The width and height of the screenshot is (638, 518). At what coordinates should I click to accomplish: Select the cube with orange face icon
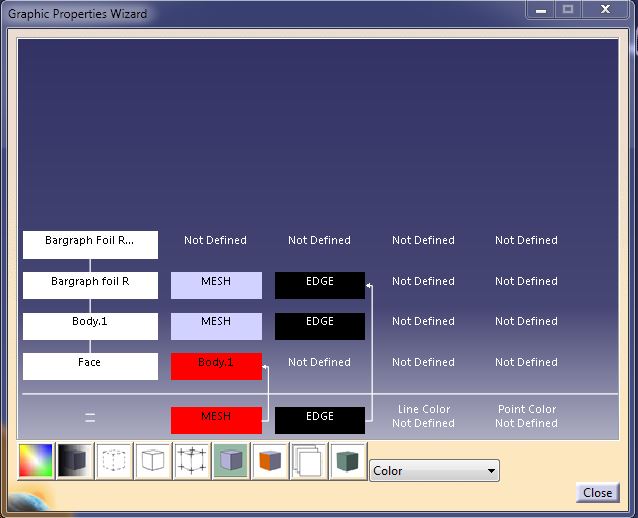click(x=270, y=461)
